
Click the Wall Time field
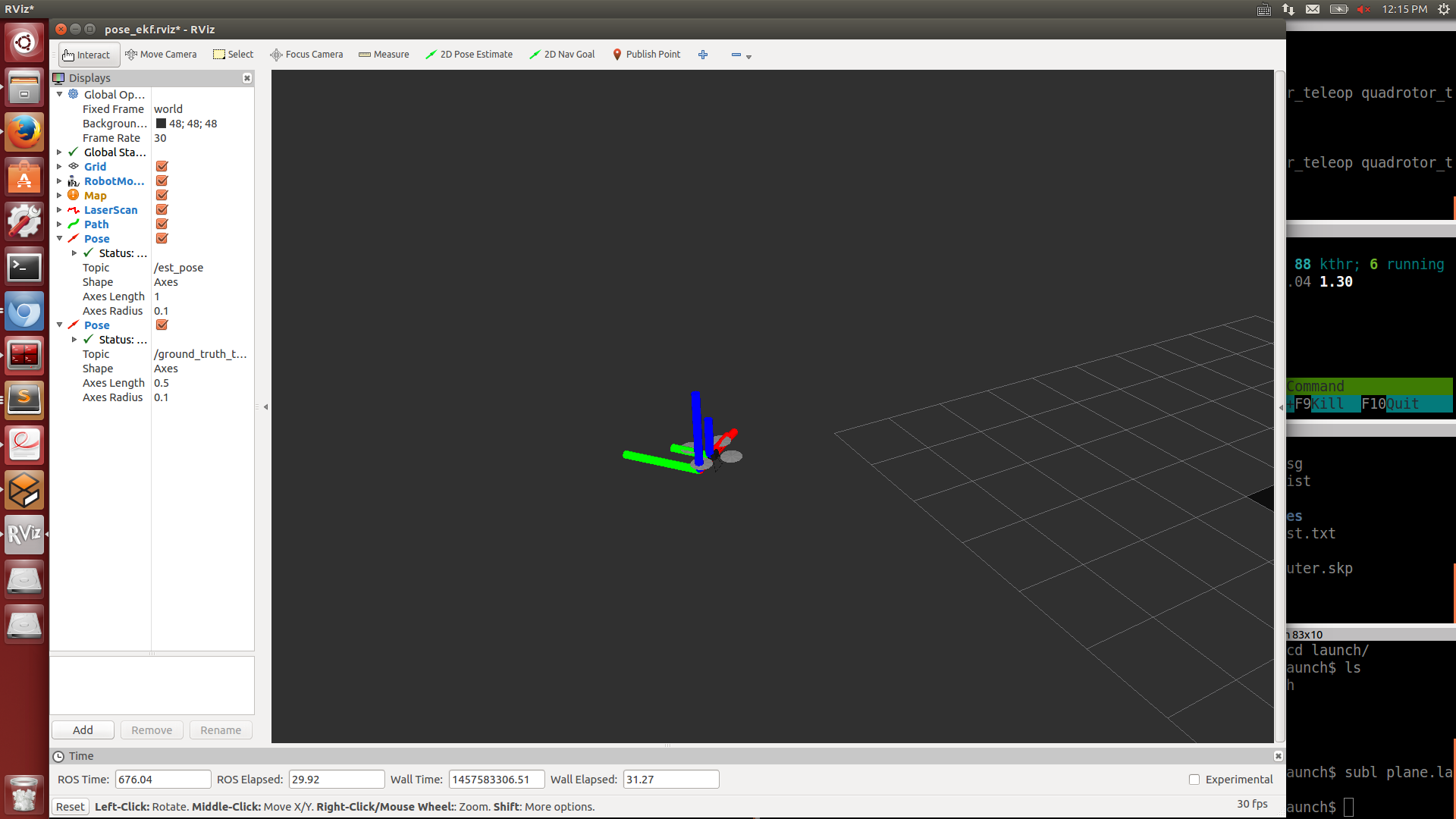(497, 780)
